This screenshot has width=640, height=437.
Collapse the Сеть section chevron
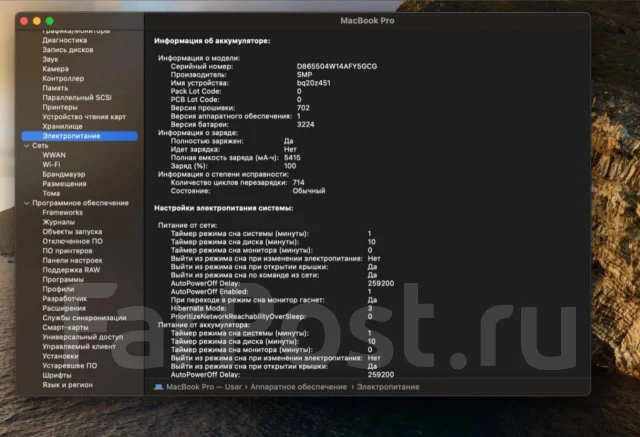pos(27,146)
